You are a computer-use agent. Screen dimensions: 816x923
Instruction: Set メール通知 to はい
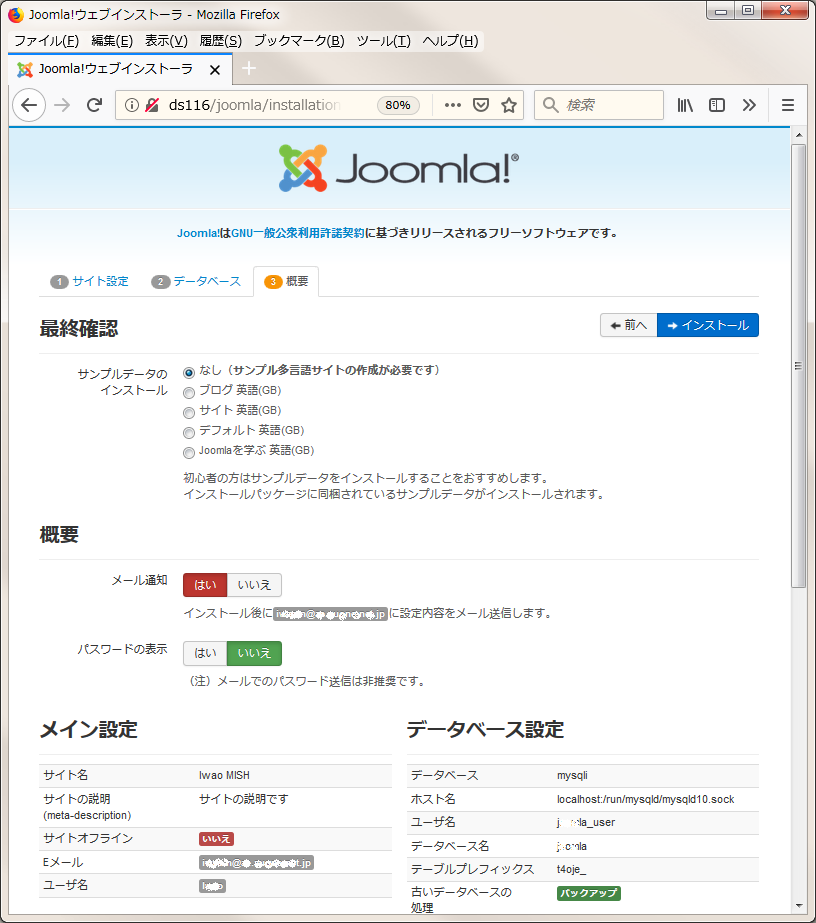tap(205, 585)
